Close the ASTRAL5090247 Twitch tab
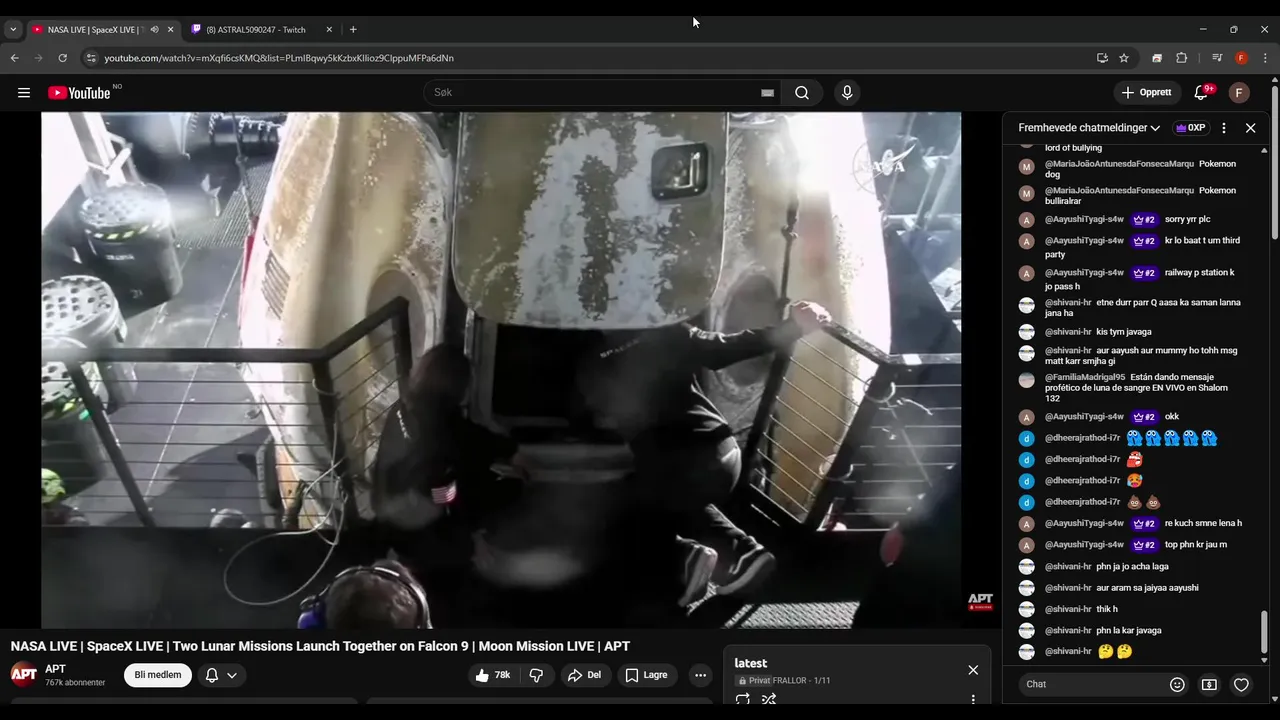 tap(329, 29)
